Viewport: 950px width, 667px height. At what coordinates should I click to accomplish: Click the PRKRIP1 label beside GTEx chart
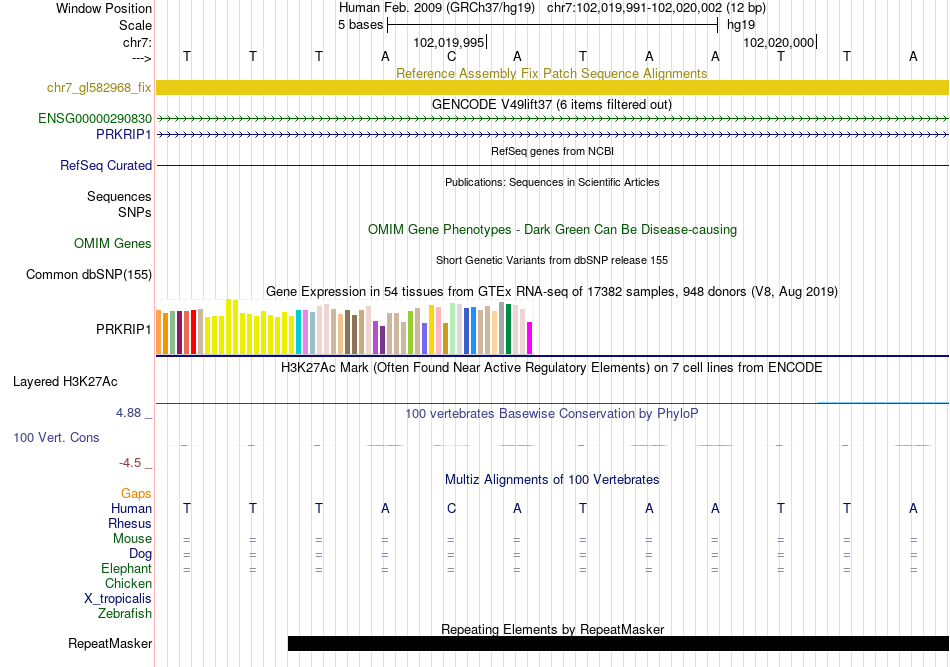pos(124,329)
